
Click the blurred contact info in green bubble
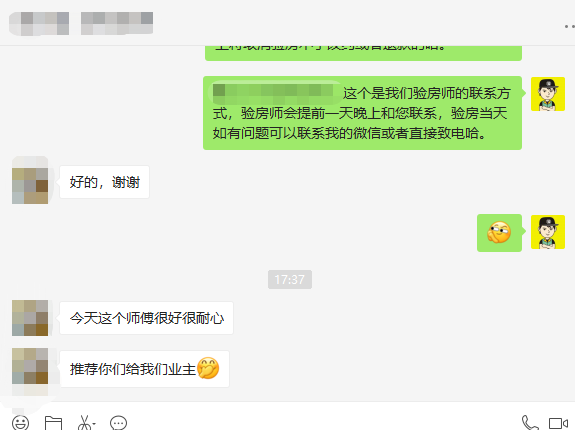(x=273, y=92)
